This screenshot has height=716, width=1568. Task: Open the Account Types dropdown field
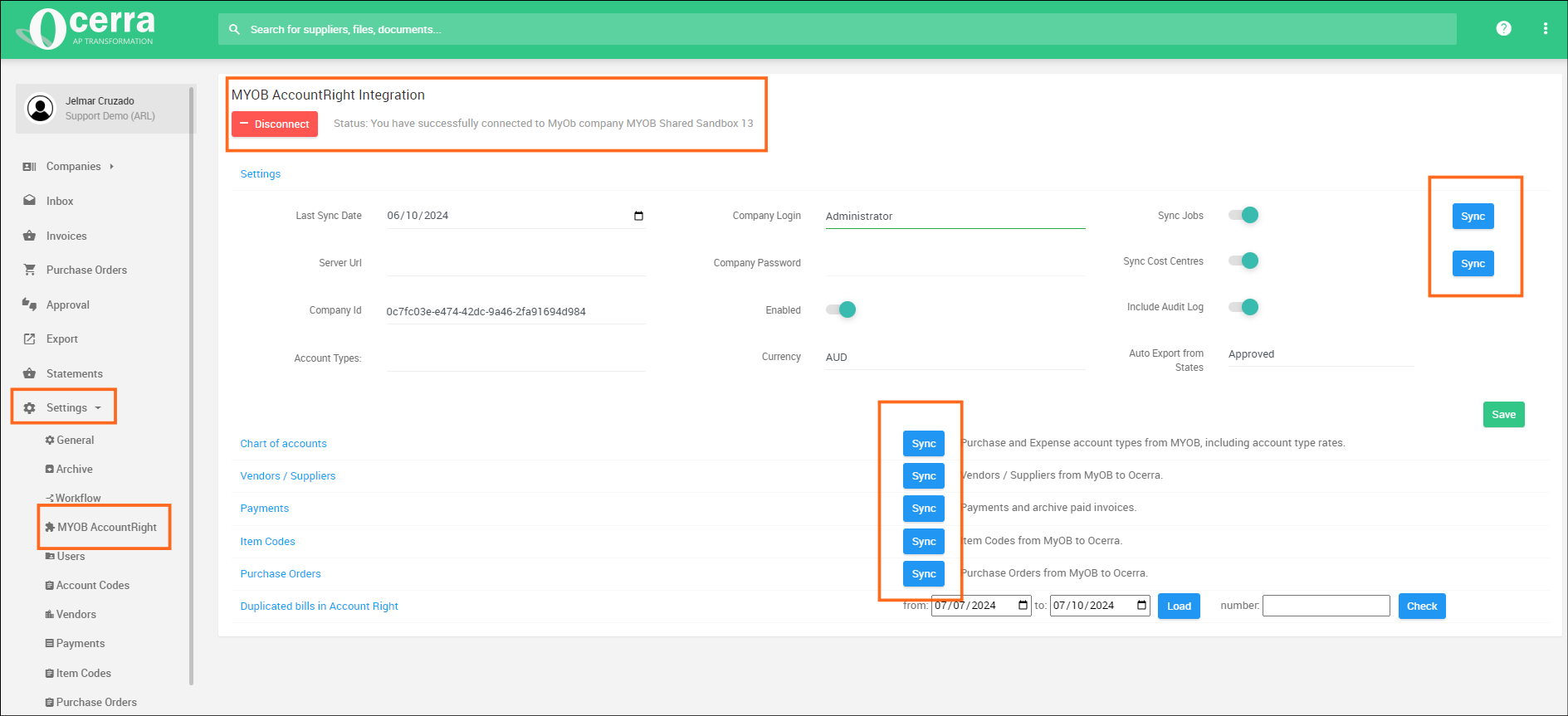(515, 358)
